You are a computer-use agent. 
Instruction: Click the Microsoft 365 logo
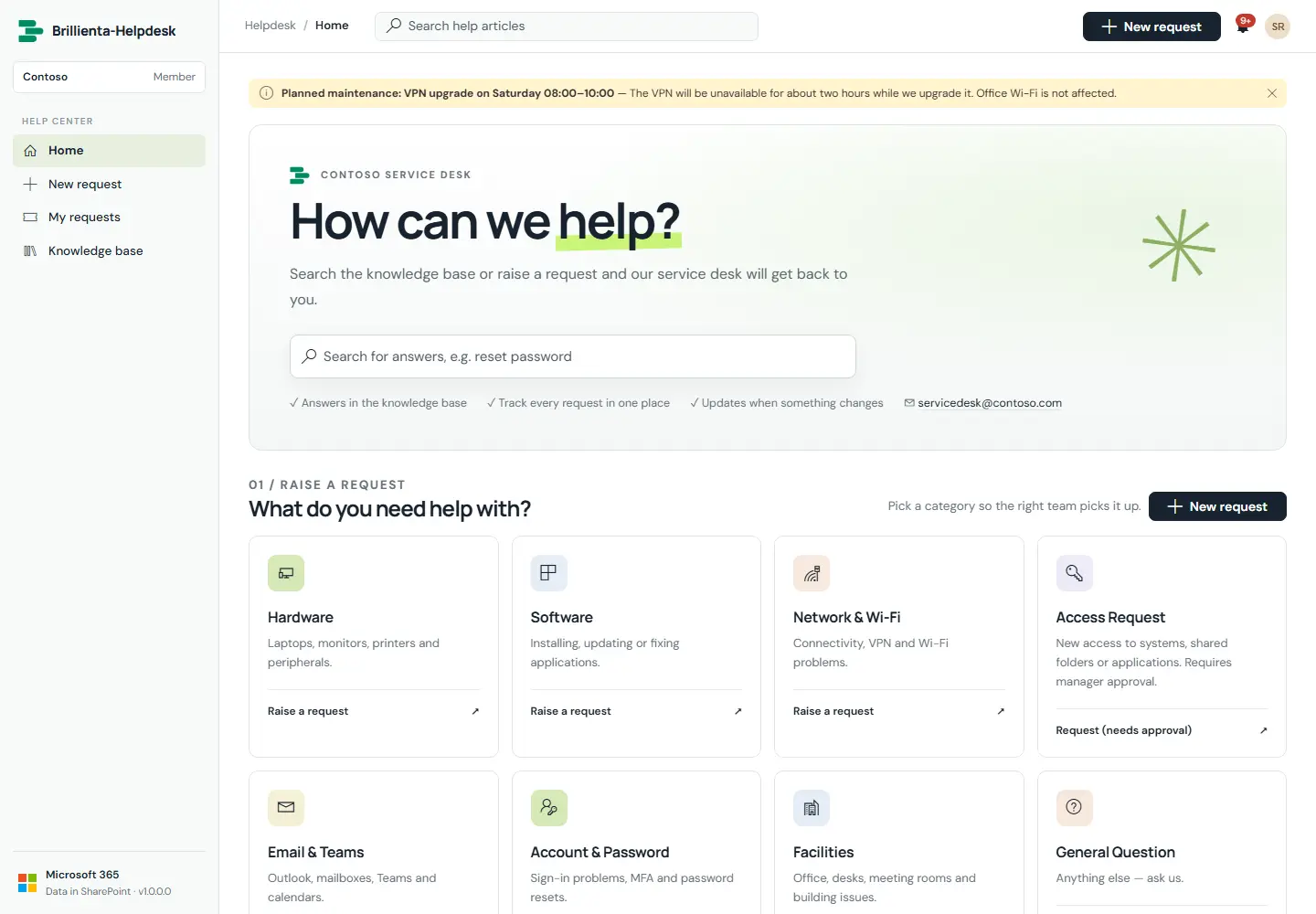(x=27, y=883)
